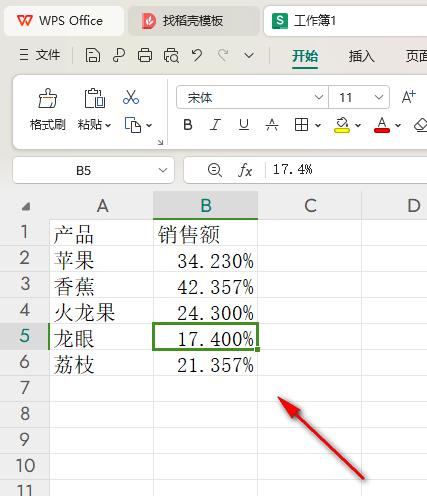Click the Redo arrow
This screenshot has width=427, height=496.
pos(223,55)
